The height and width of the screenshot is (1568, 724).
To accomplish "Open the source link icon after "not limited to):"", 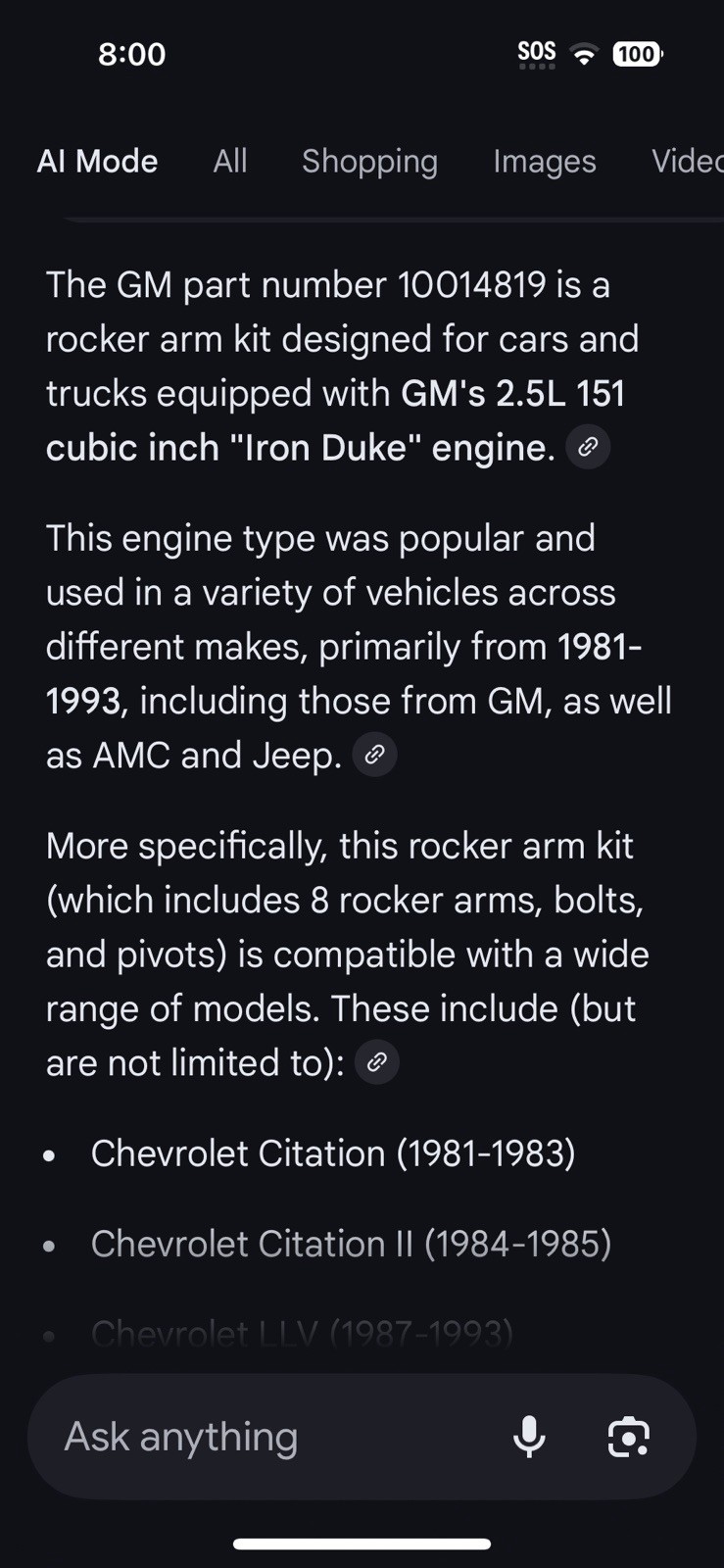I will 376,1062.
